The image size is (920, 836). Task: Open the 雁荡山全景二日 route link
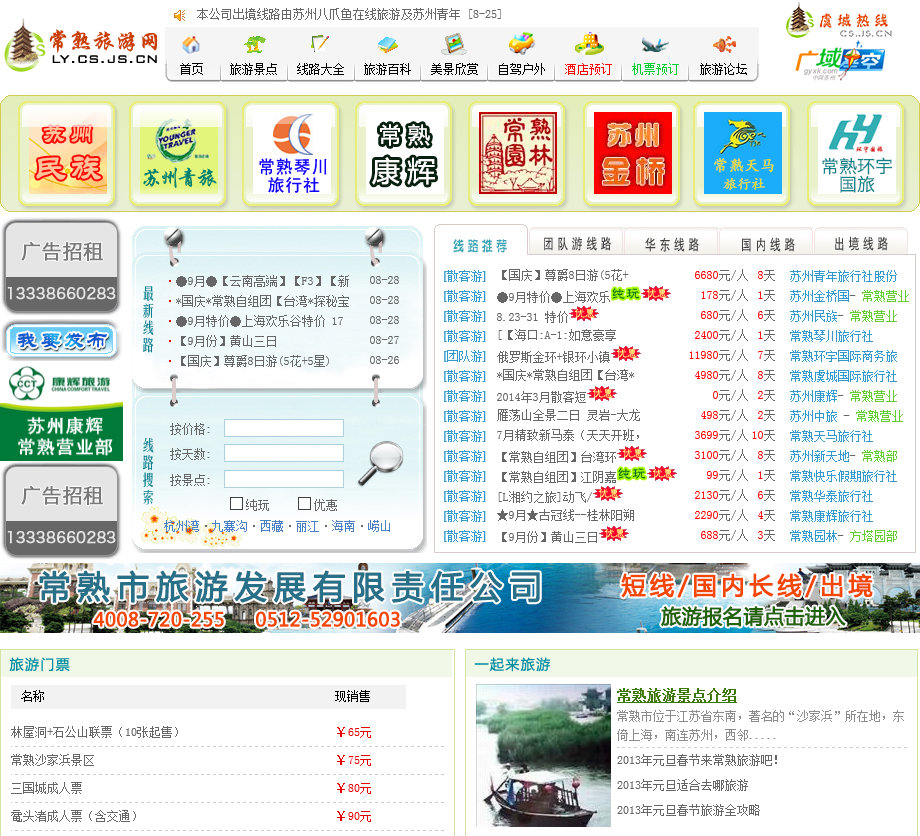[568, 416]
